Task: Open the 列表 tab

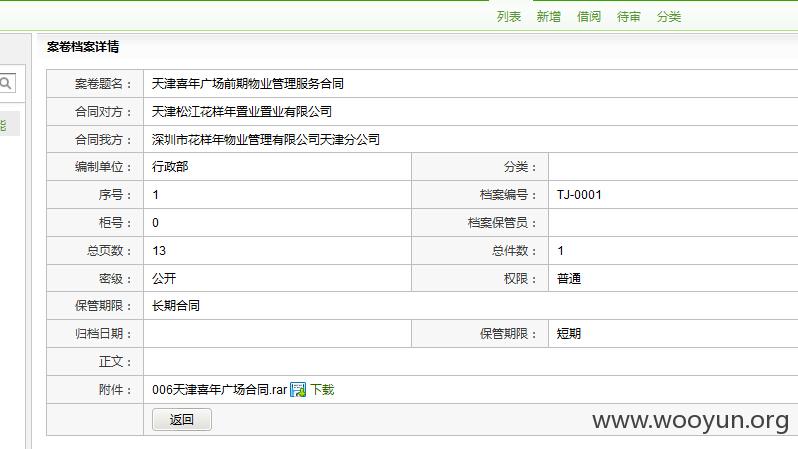Action: 508,17
